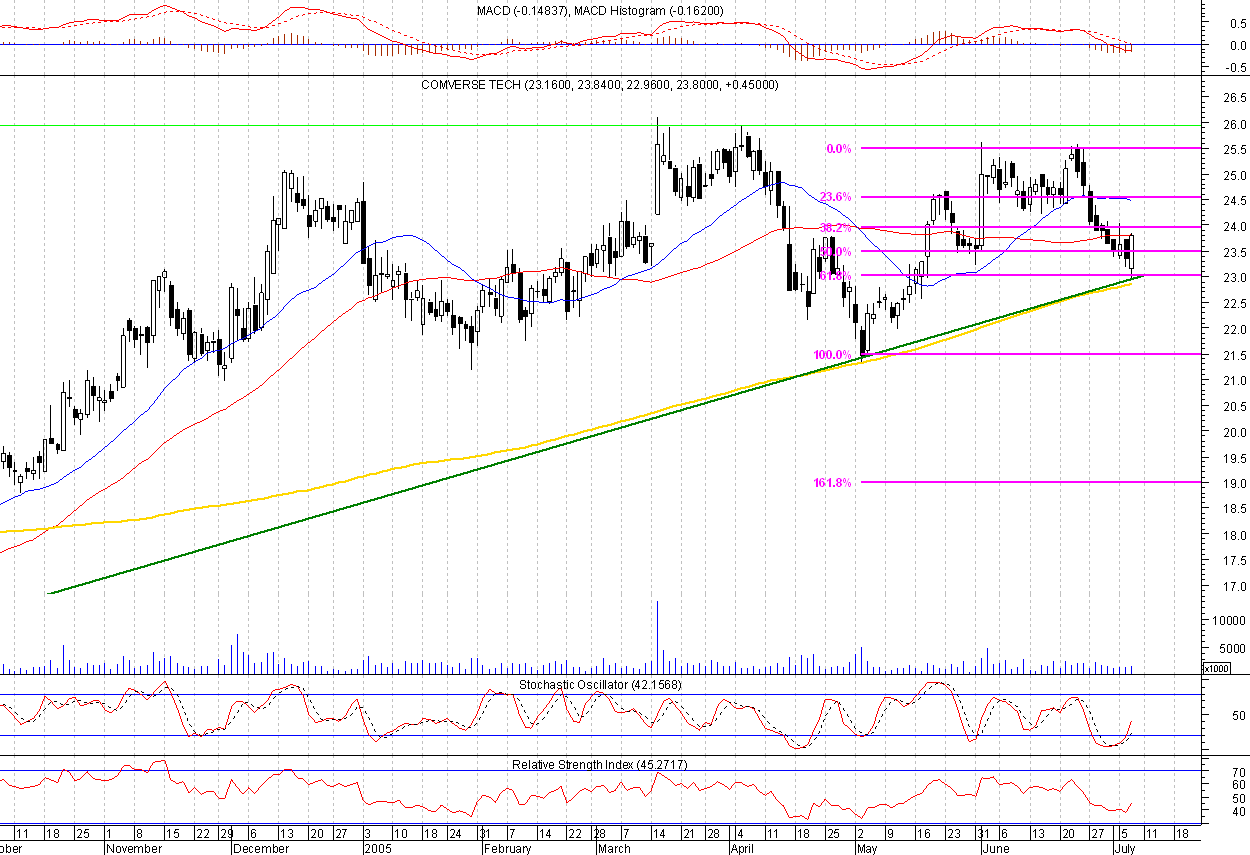Click the 22.5 price axis label
The image size is (1250, 855).
(x=1233, y=304)
